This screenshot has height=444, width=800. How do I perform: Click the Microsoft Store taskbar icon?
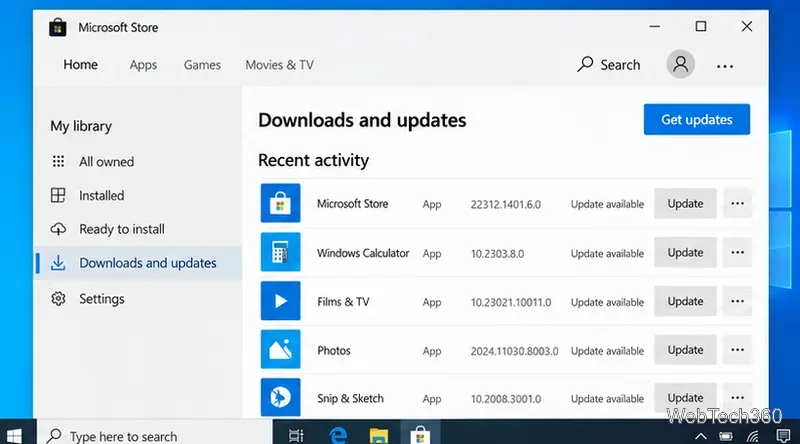click(420, 435)
